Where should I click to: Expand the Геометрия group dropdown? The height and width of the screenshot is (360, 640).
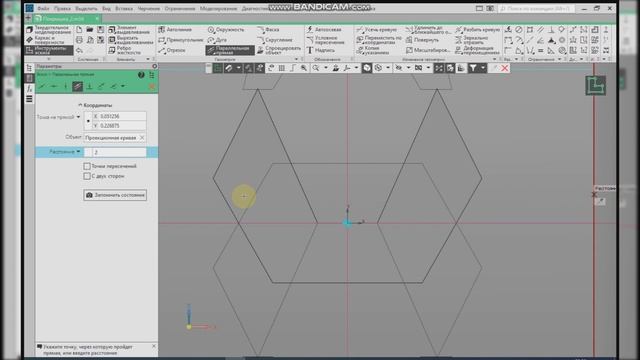pos(297,60)
